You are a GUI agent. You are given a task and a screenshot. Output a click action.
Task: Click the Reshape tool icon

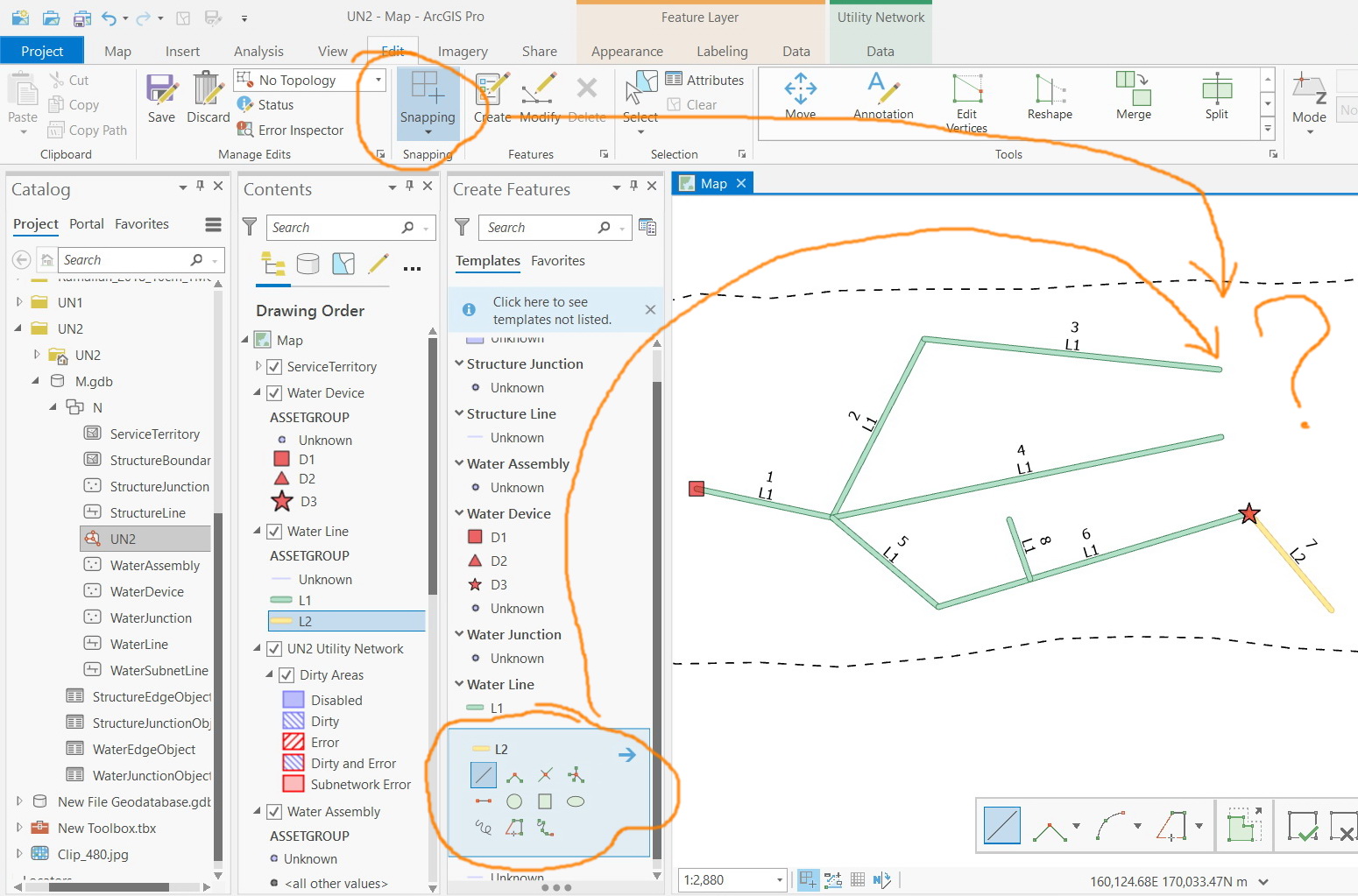tap(1050, 96)
